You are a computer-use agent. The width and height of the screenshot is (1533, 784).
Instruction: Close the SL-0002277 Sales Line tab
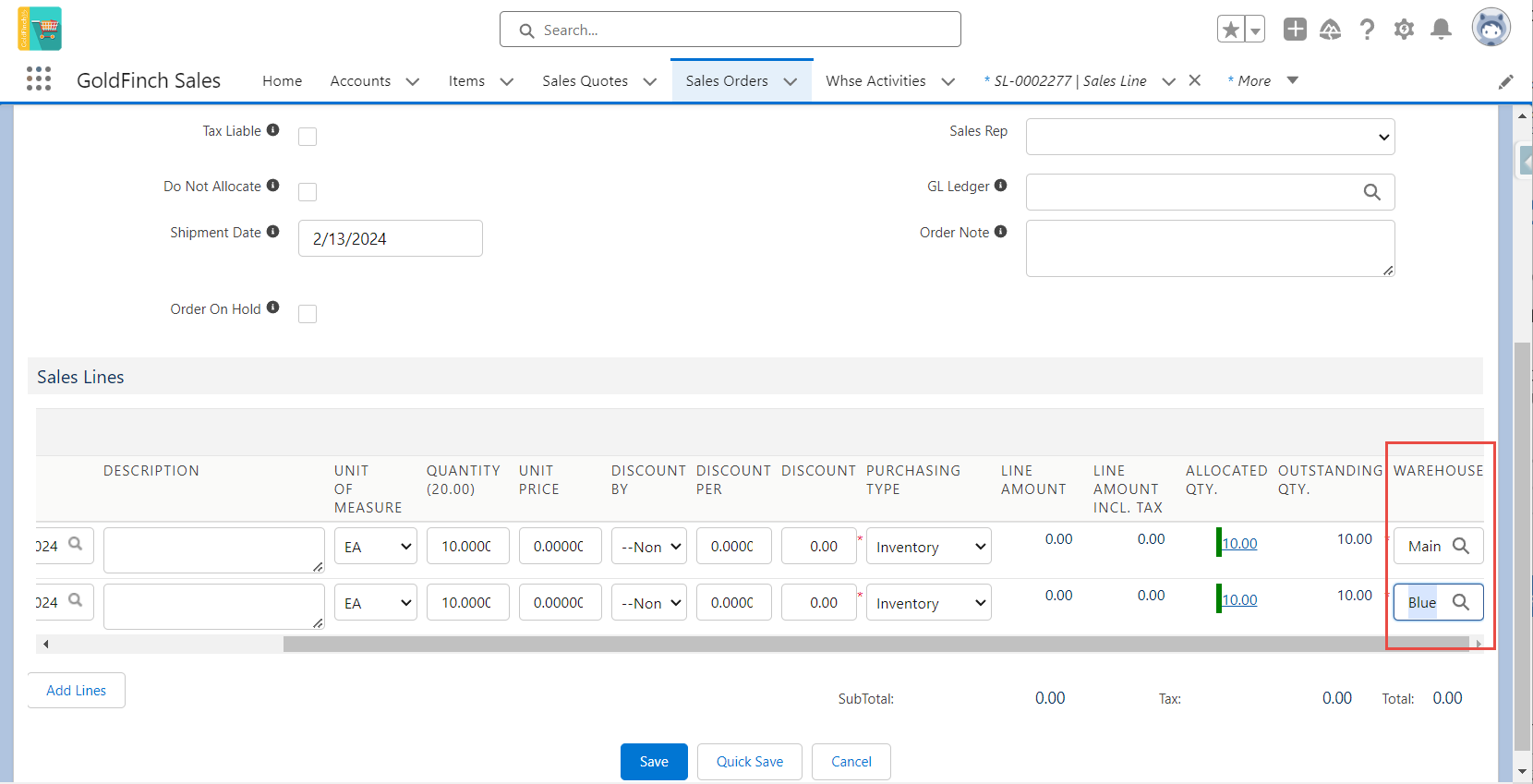[1195, 80]
